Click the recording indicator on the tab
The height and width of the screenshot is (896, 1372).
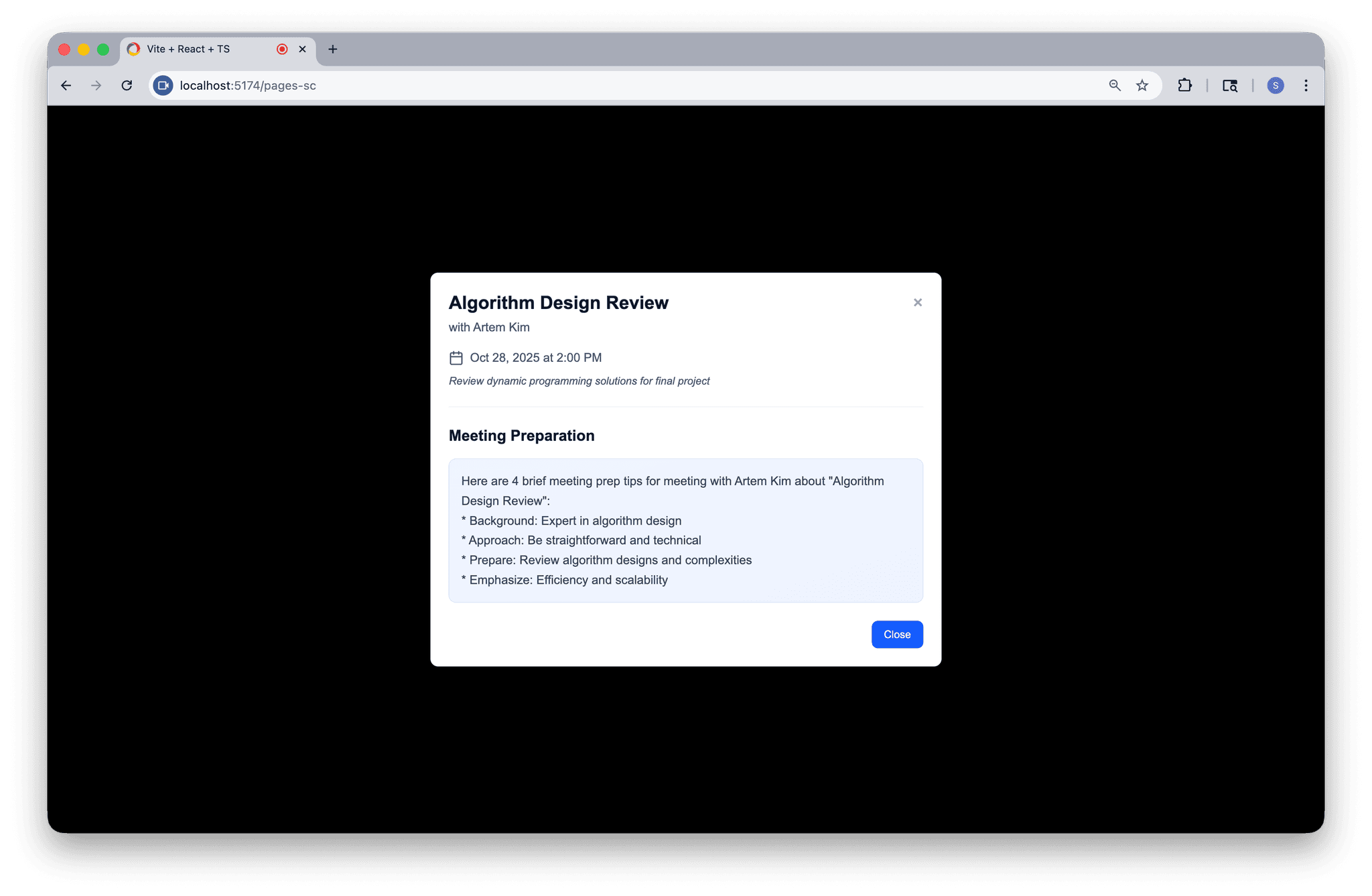(x=282, y=49)
